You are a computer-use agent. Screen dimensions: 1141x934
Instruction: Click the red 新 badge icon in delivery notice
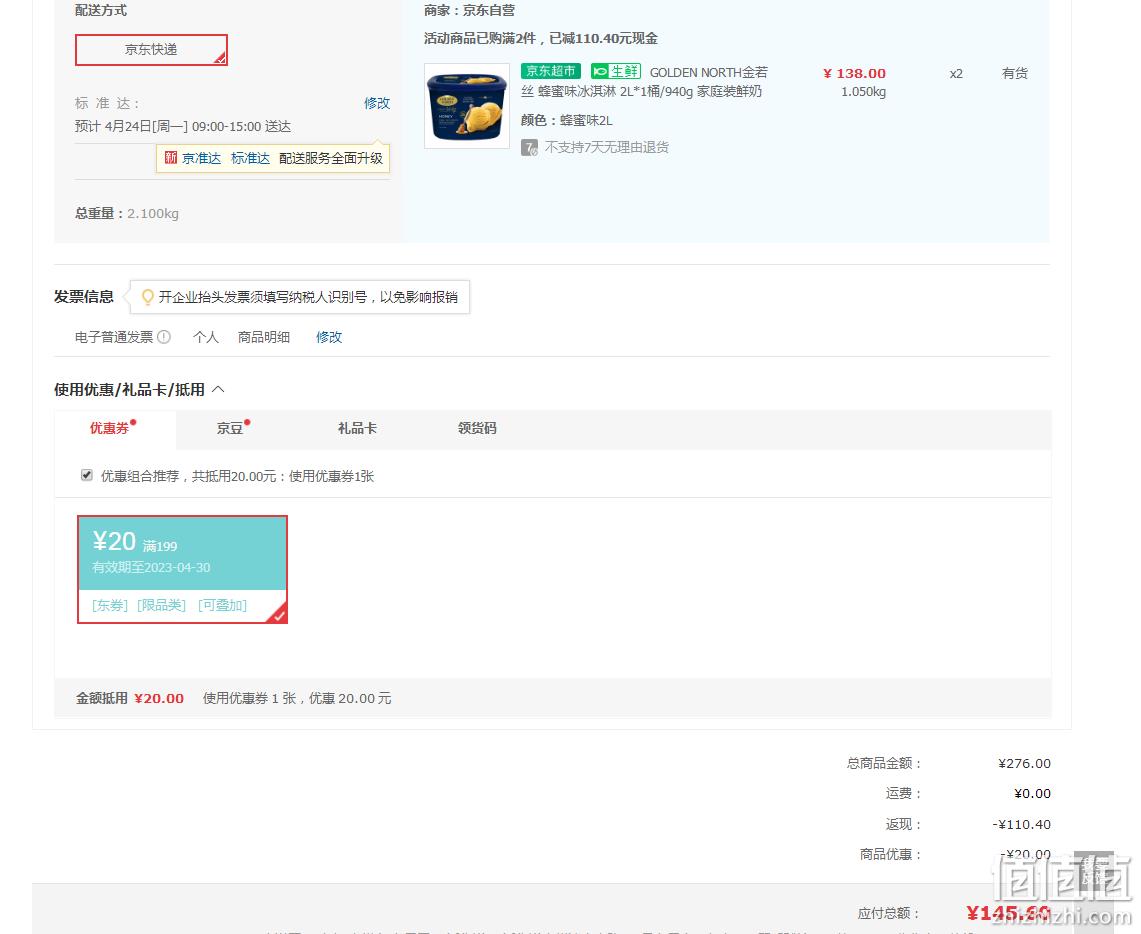pyautogui.click(x=170, y=158)
